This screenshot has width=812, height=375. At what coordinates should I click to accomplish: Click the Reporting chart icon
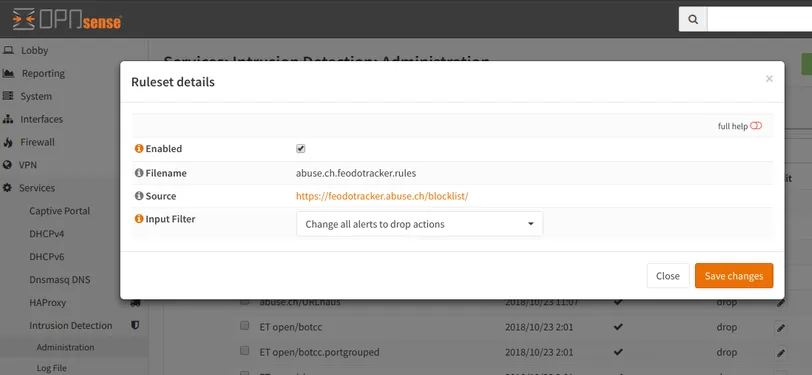(x=8, y=74)
